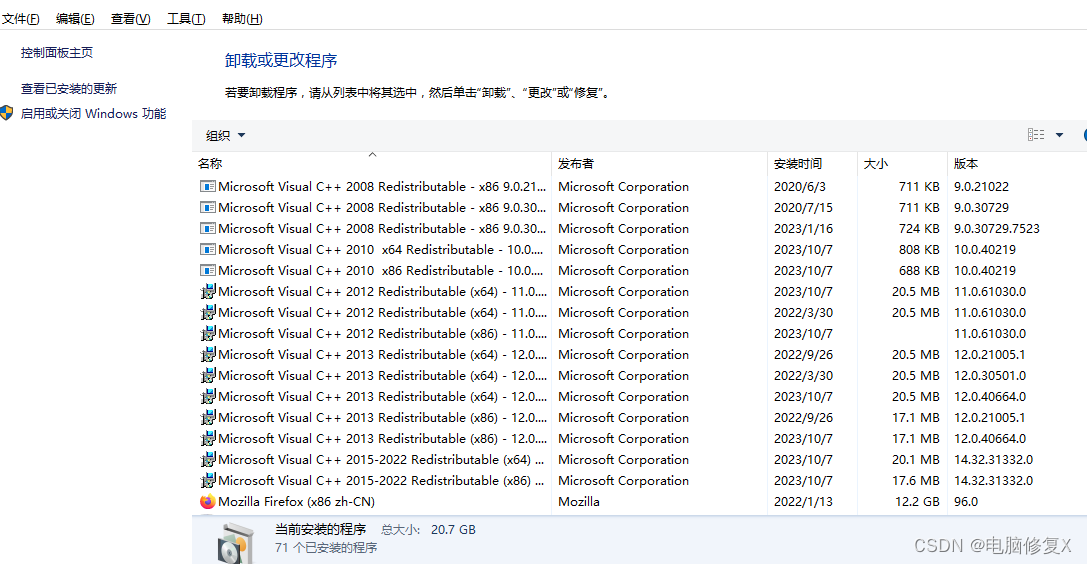Click version value 96.0
This screenshot has width=1087, height=564.
tap(966, 502)
